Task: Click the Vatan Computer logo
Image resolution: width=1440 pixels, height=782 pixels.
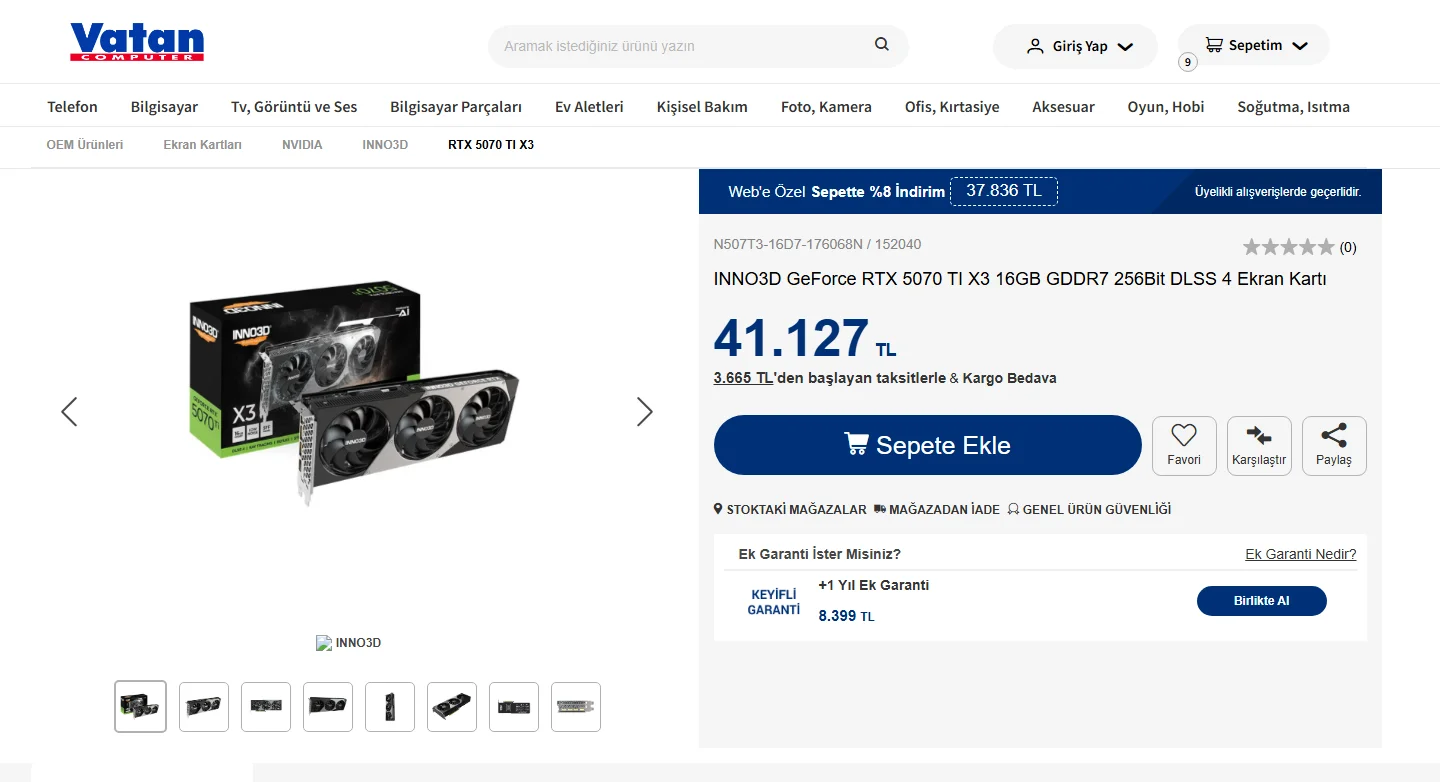Action: (137, 43)
